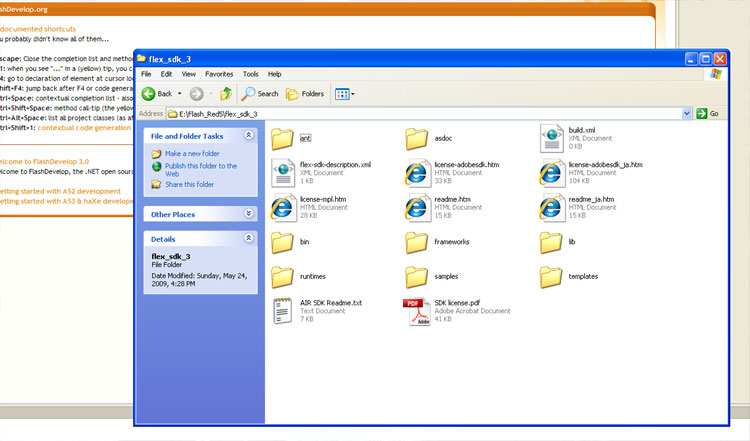Select the build.xml file icon

tap(552, 139)
